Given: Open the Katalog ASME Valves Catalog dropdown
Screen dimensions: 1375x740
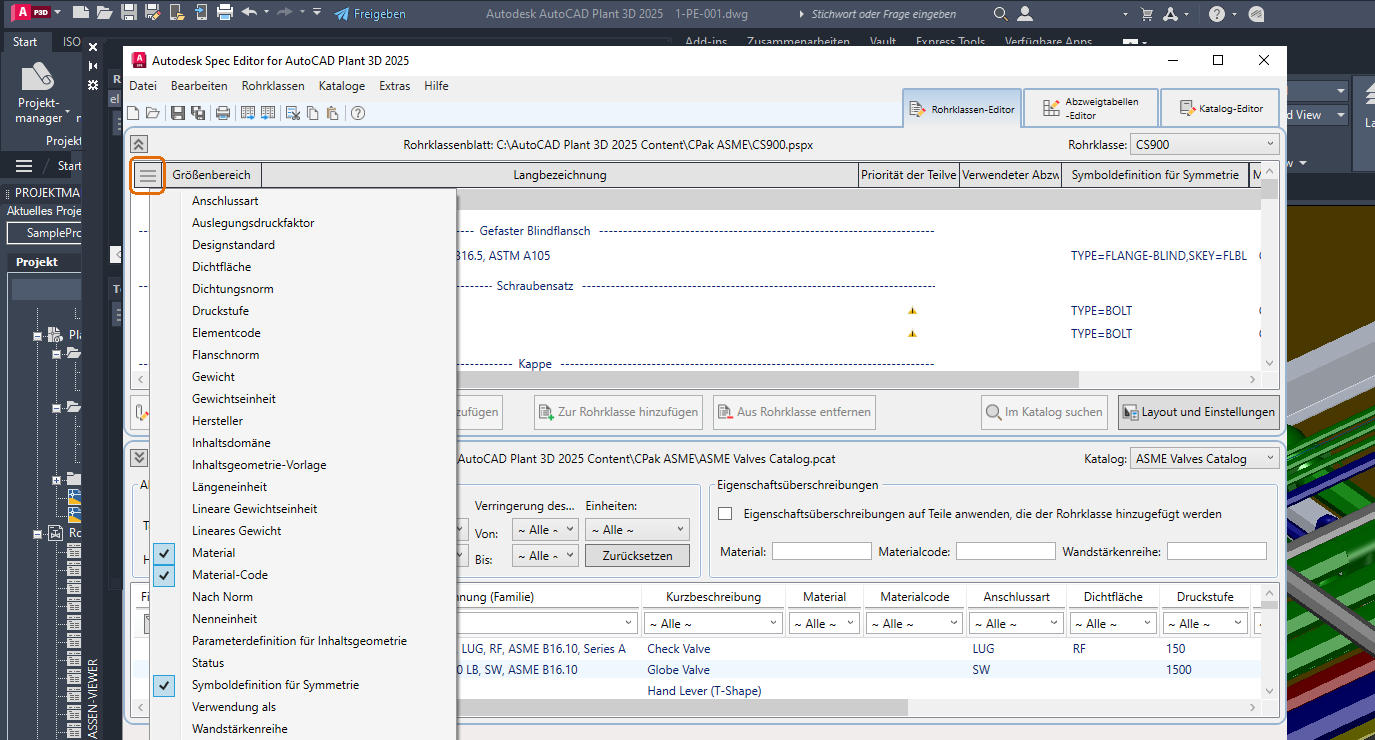Looking at the screenshot, I should [x=1204, y=459].
